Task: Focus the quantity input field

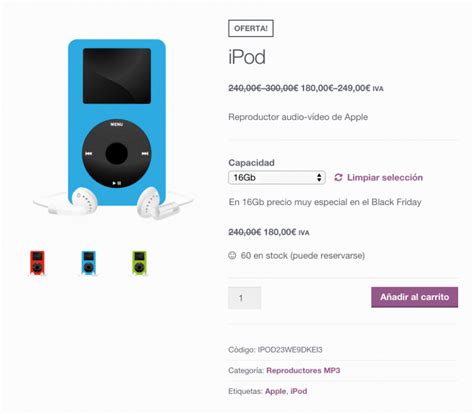Action: pyautogui.click(x=244, y=298)
